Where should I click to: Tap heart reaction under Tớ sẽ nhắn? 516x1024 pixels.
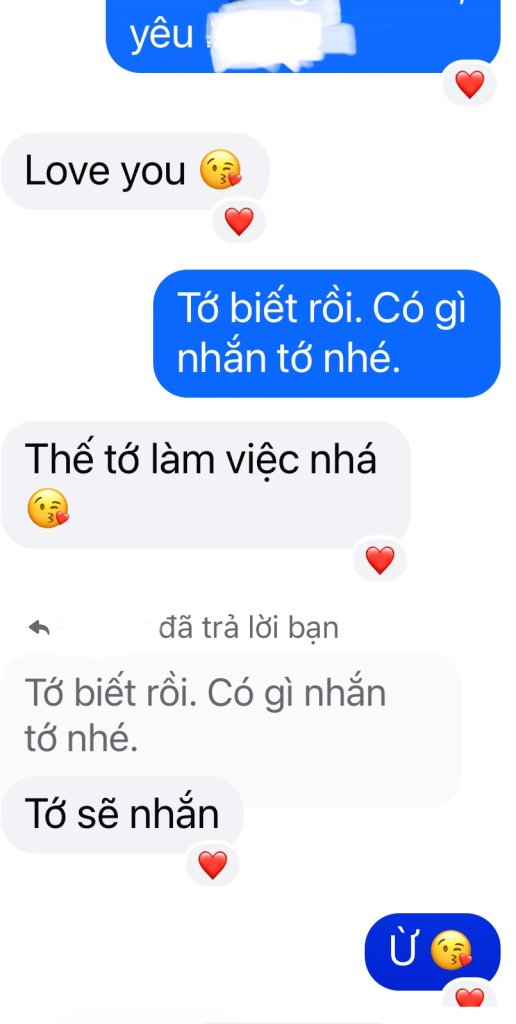[x=212, y=865]
